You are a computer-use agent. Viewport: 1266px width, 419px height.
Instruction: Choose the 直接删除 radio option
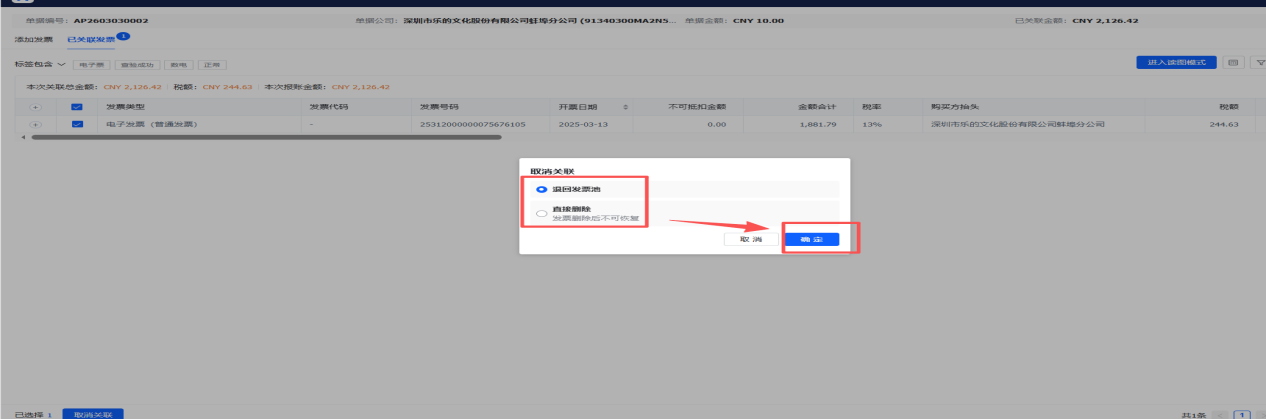point(542,213)
